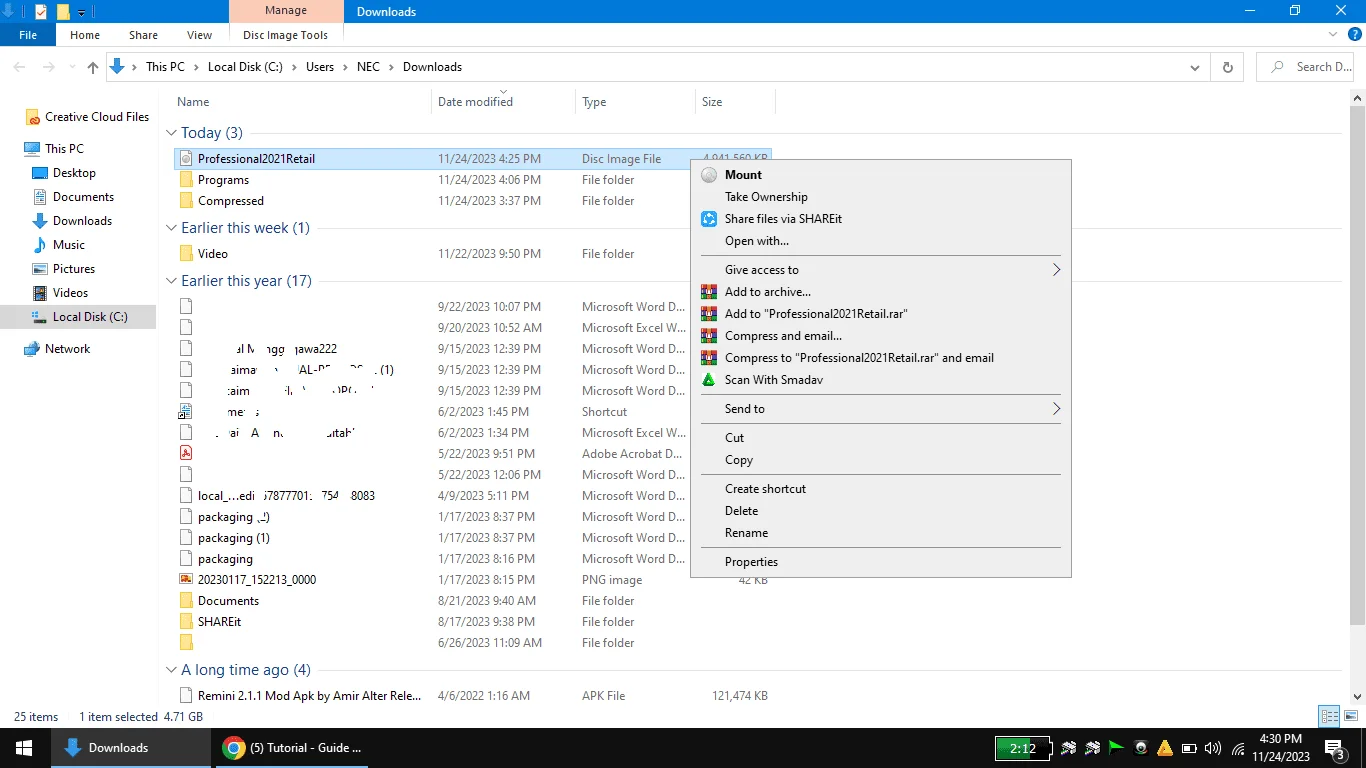
Task: Open address bar history dropdown
Action: (1195, 68)
